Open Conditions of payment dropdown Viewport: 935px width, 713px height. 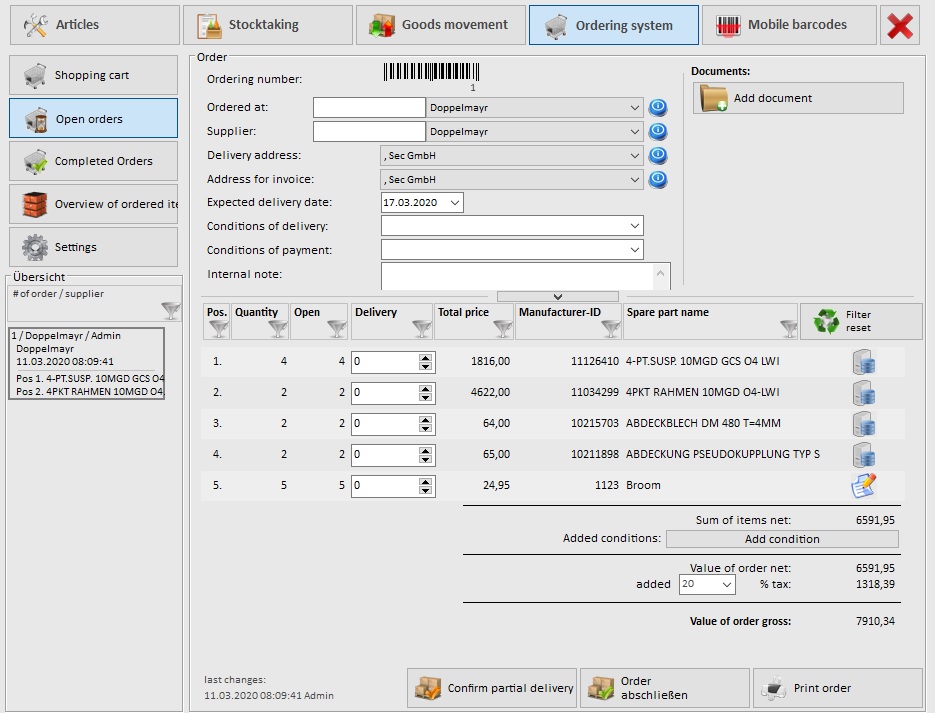click(635, 250)
